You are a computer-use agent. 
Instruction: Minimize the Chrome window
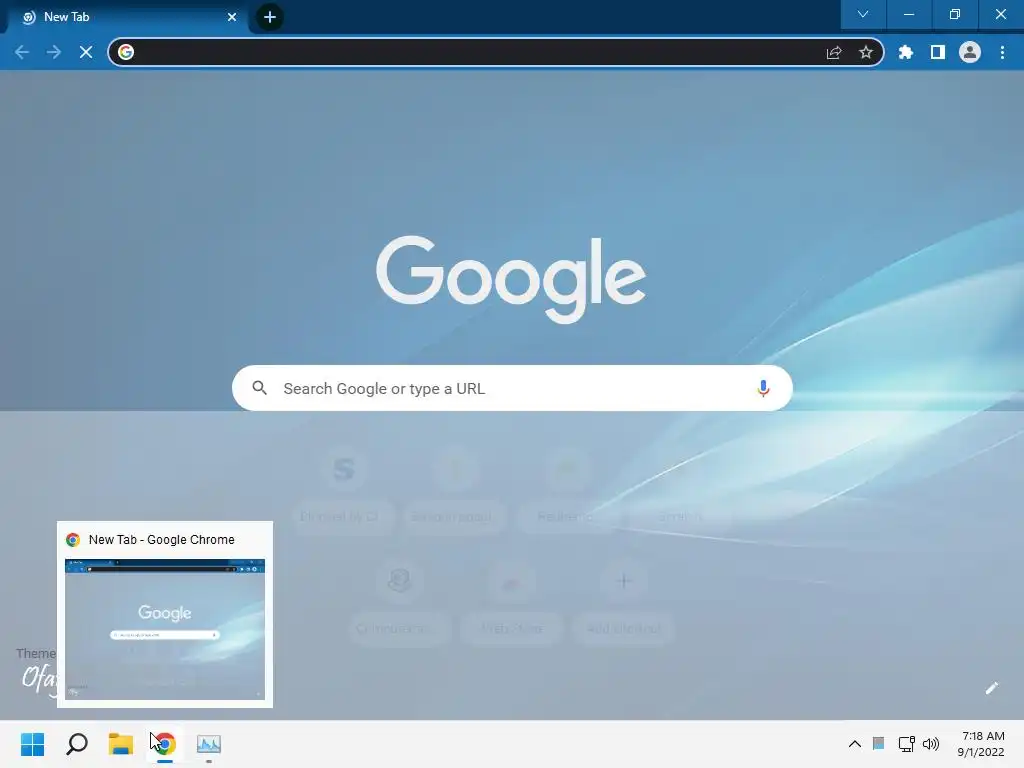coord(908,14)
